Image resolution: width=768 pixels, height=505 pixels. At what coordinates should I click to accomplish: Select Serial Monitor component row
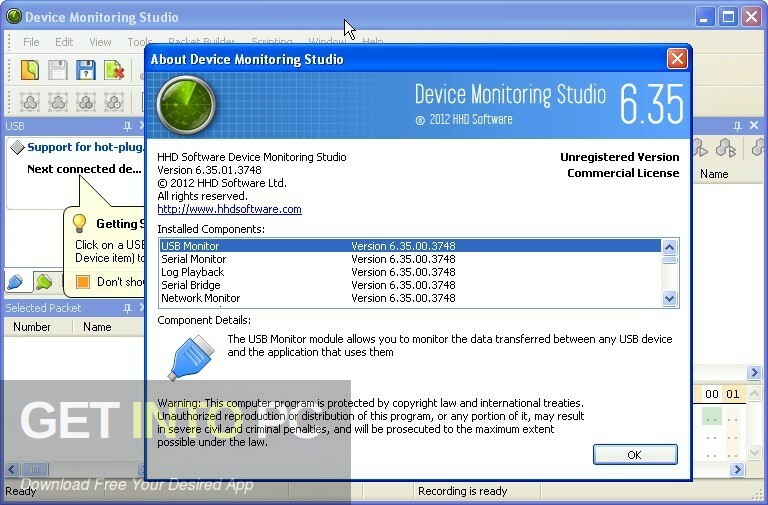(410, 259)
